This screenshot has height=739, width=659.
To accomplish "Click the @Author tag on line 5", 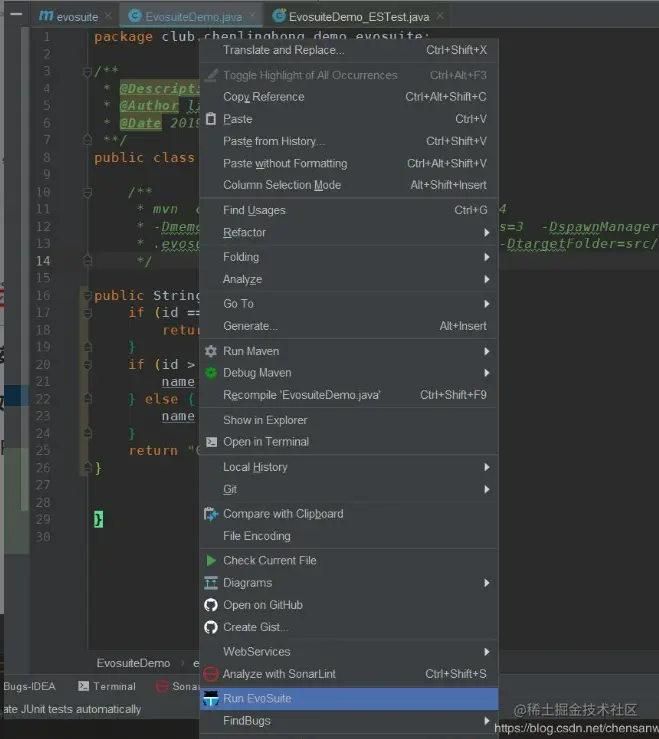I will pos(149,106).
